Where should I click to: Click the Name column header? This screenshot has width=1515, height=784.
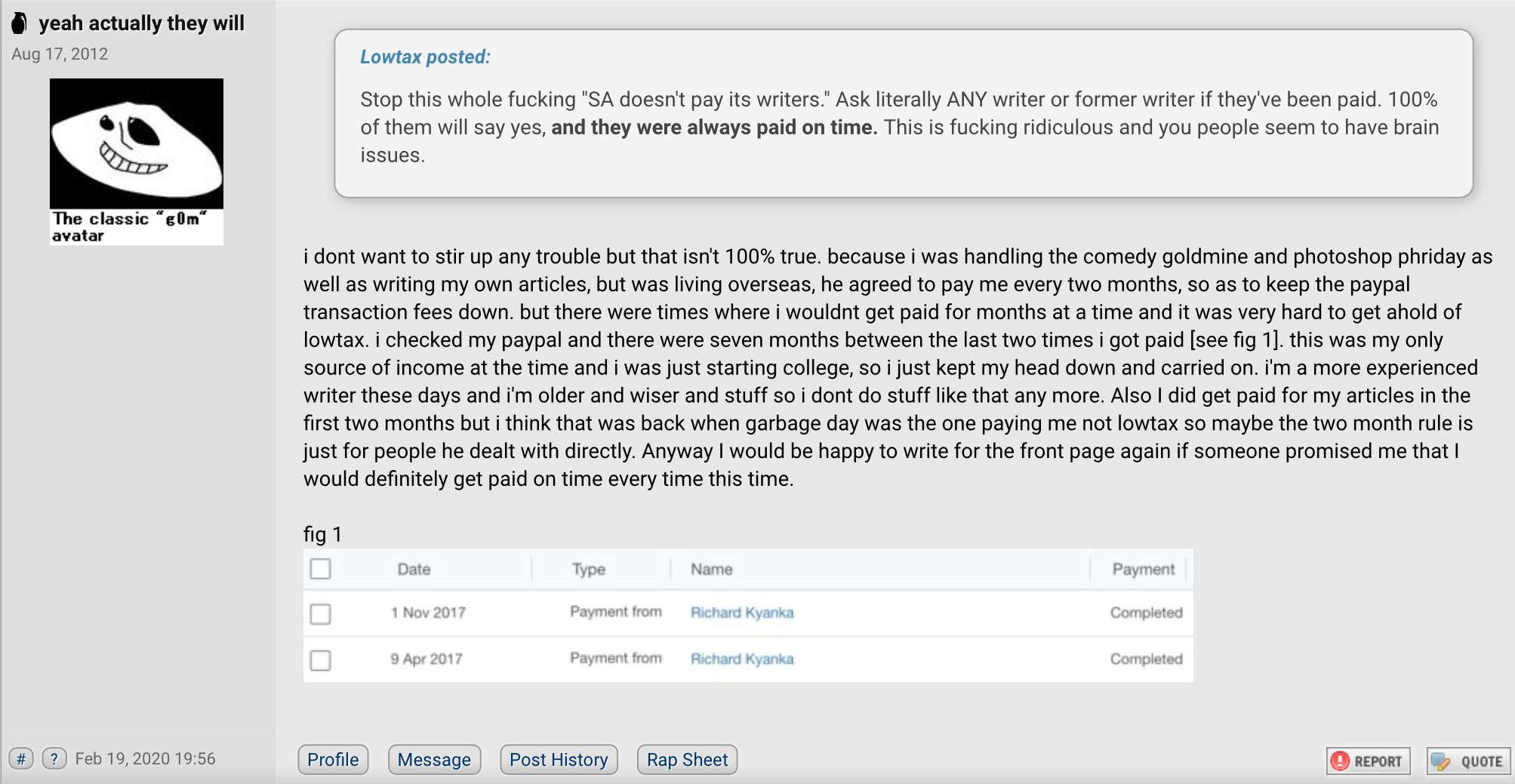click(x=711, y=569)
